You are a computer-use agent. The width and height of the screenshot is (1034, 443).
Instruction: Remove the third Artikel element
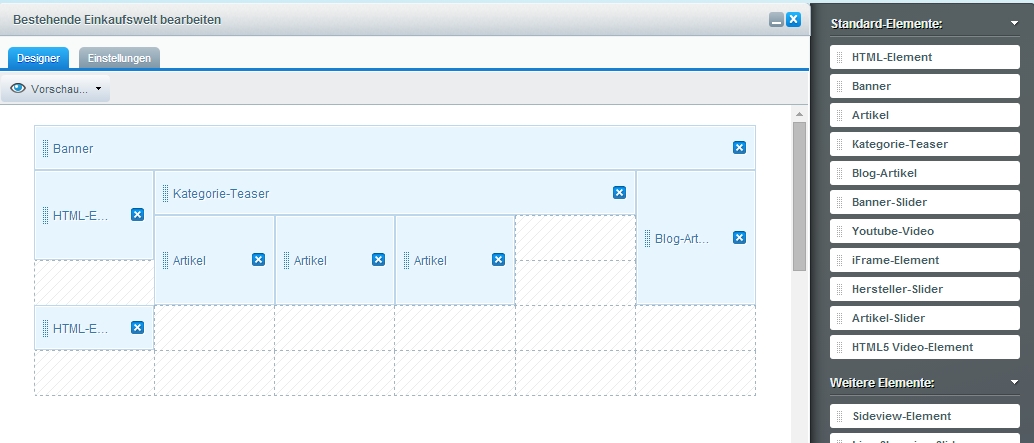(498, 260)
